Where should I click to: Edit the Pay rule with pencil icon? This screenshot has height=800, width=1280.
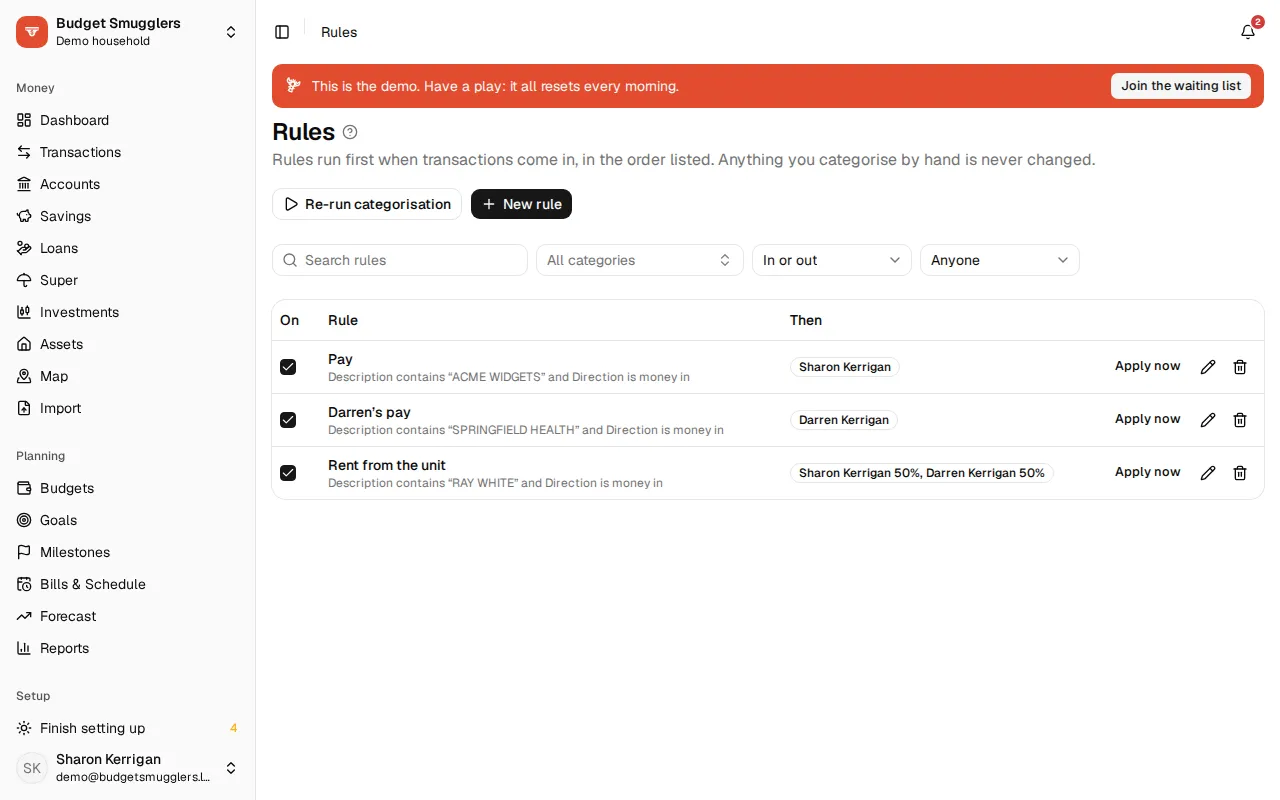pos(1208,367)
